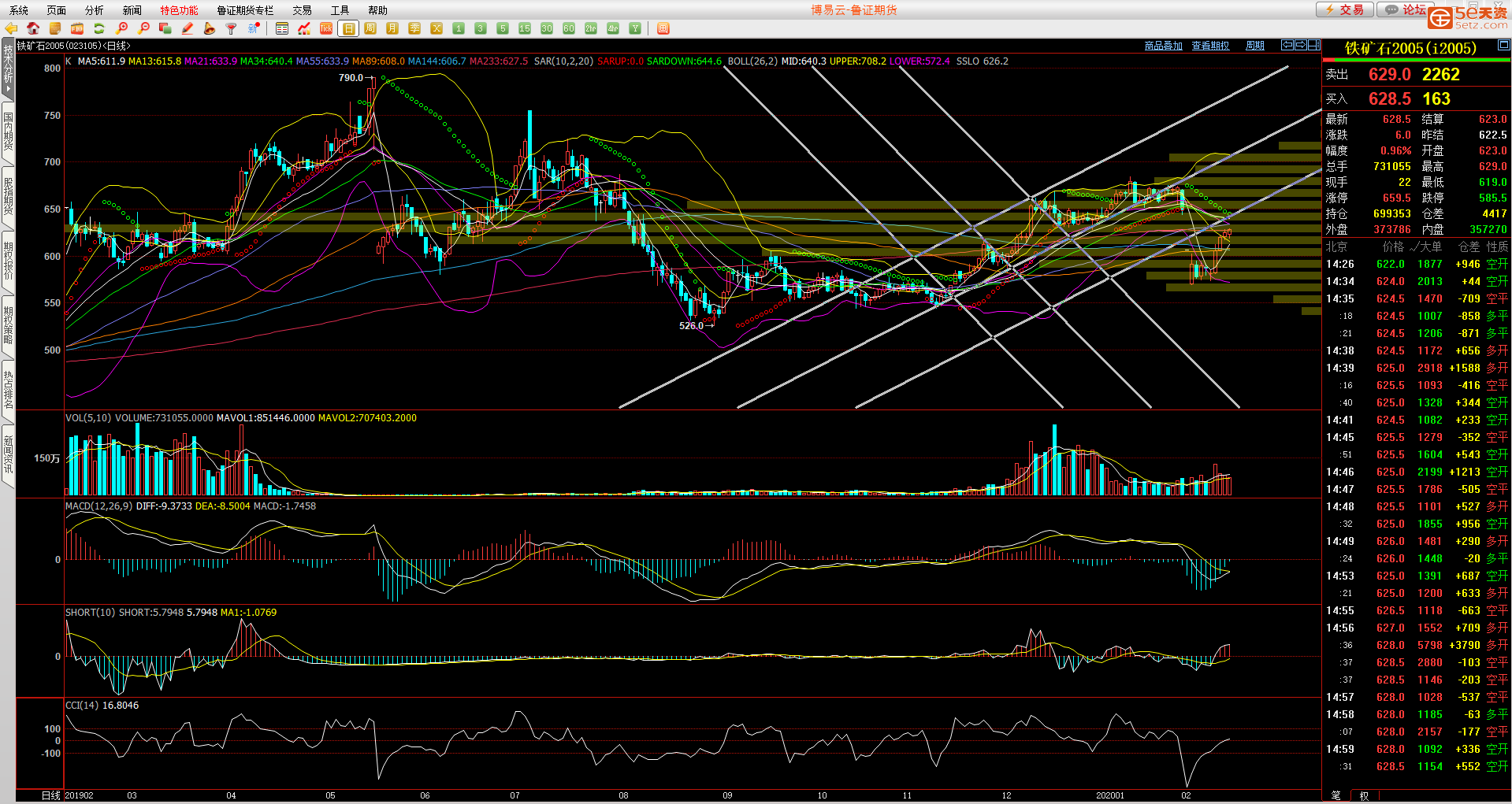1512x804 pixels.
Task: Switch to the 国内期货 sidebar tab
Action: pos(8,132)
